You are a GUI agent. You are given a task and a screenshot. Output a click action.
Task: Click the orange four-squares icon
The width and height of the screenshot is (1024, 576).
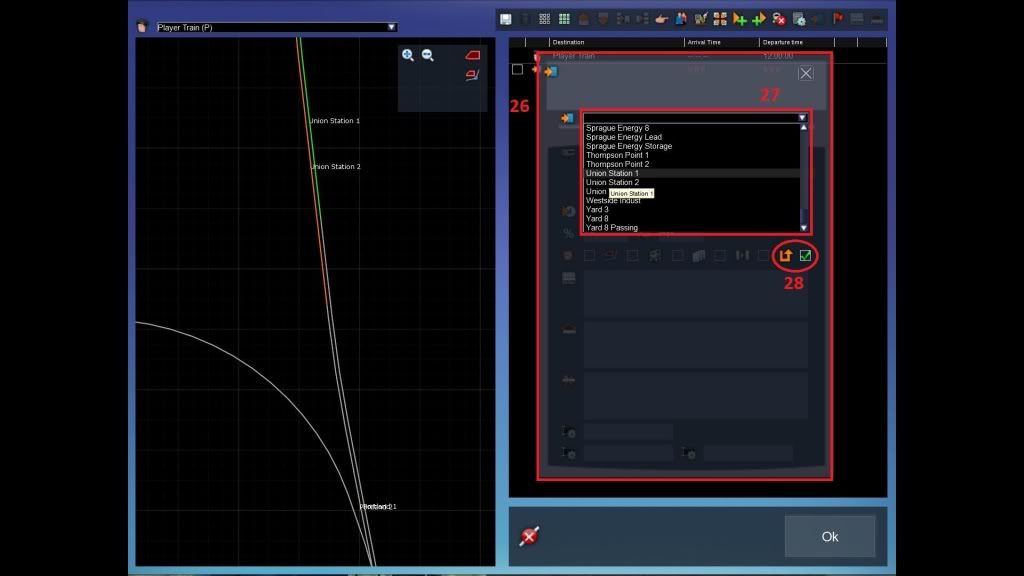(x=720, y=19)
